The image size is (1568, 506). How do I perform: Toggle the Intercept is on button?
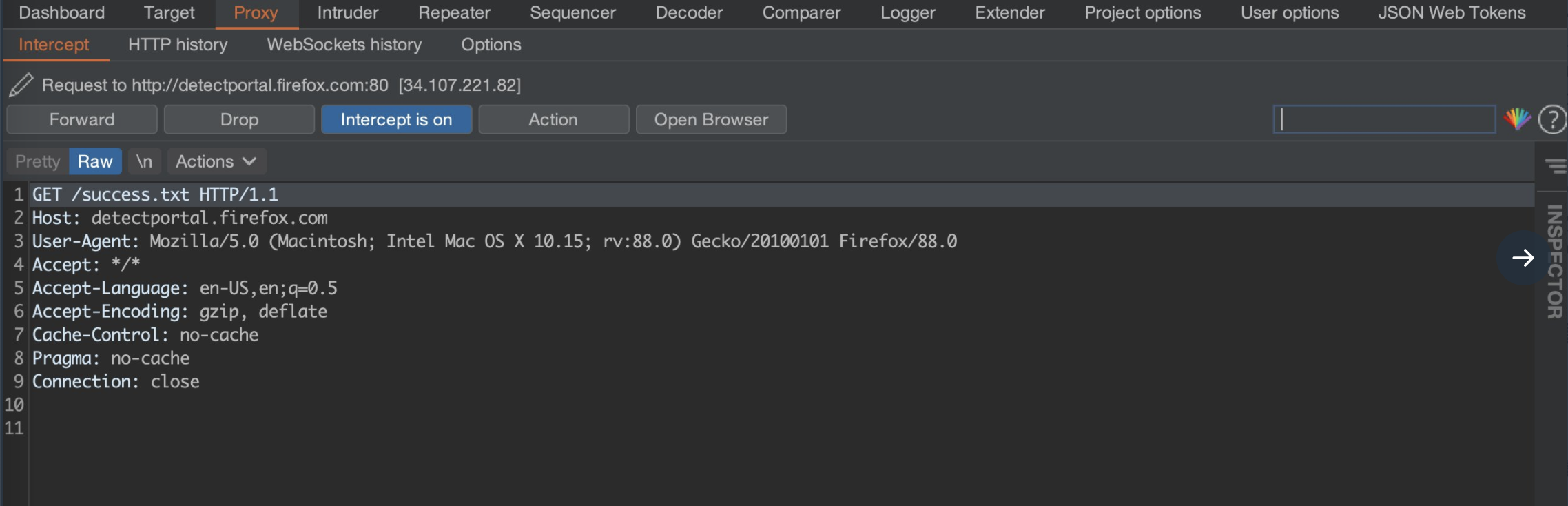point(396,119)
